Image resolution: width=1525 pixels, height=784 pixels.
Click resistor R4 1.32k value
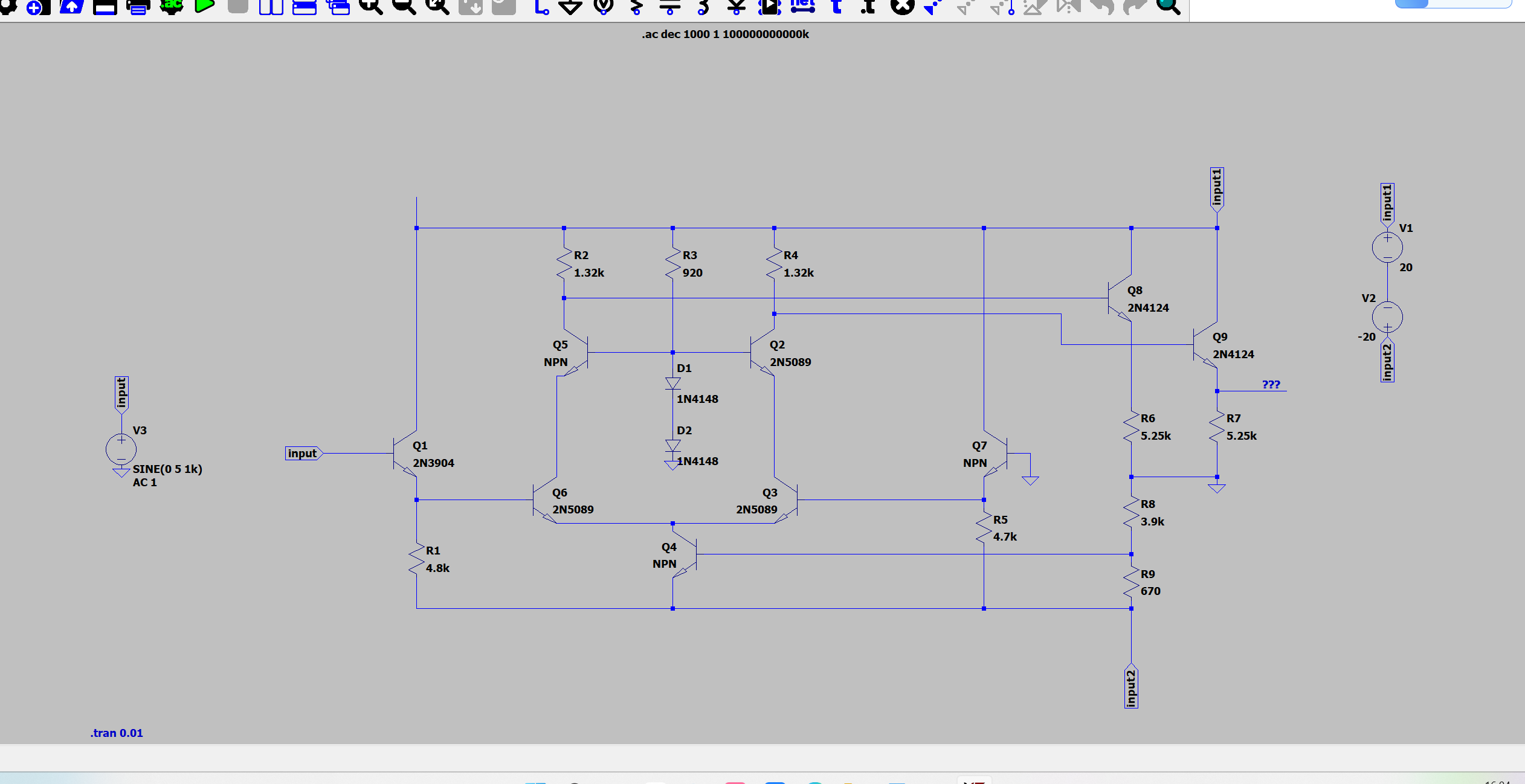799,272
